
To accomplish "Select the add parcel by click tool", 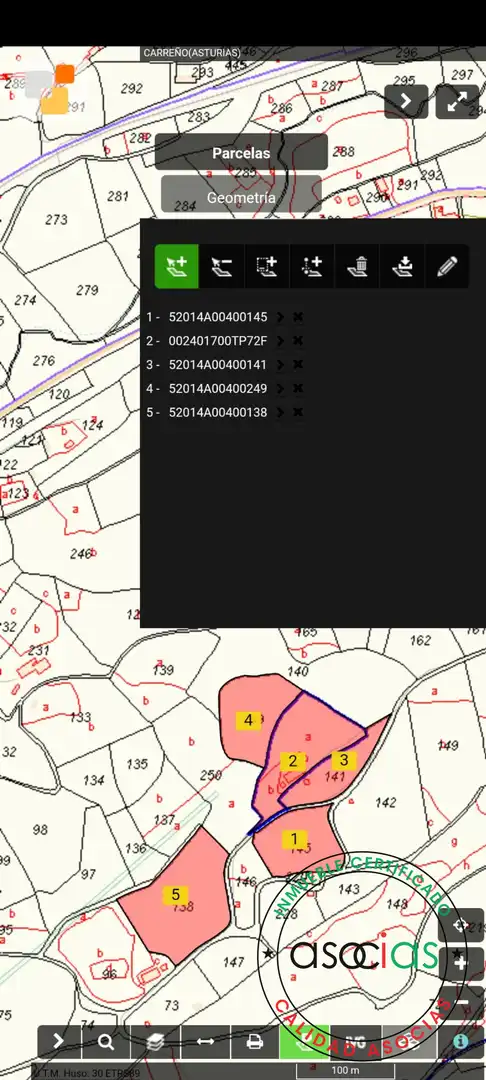I will (x=176, y=266).
